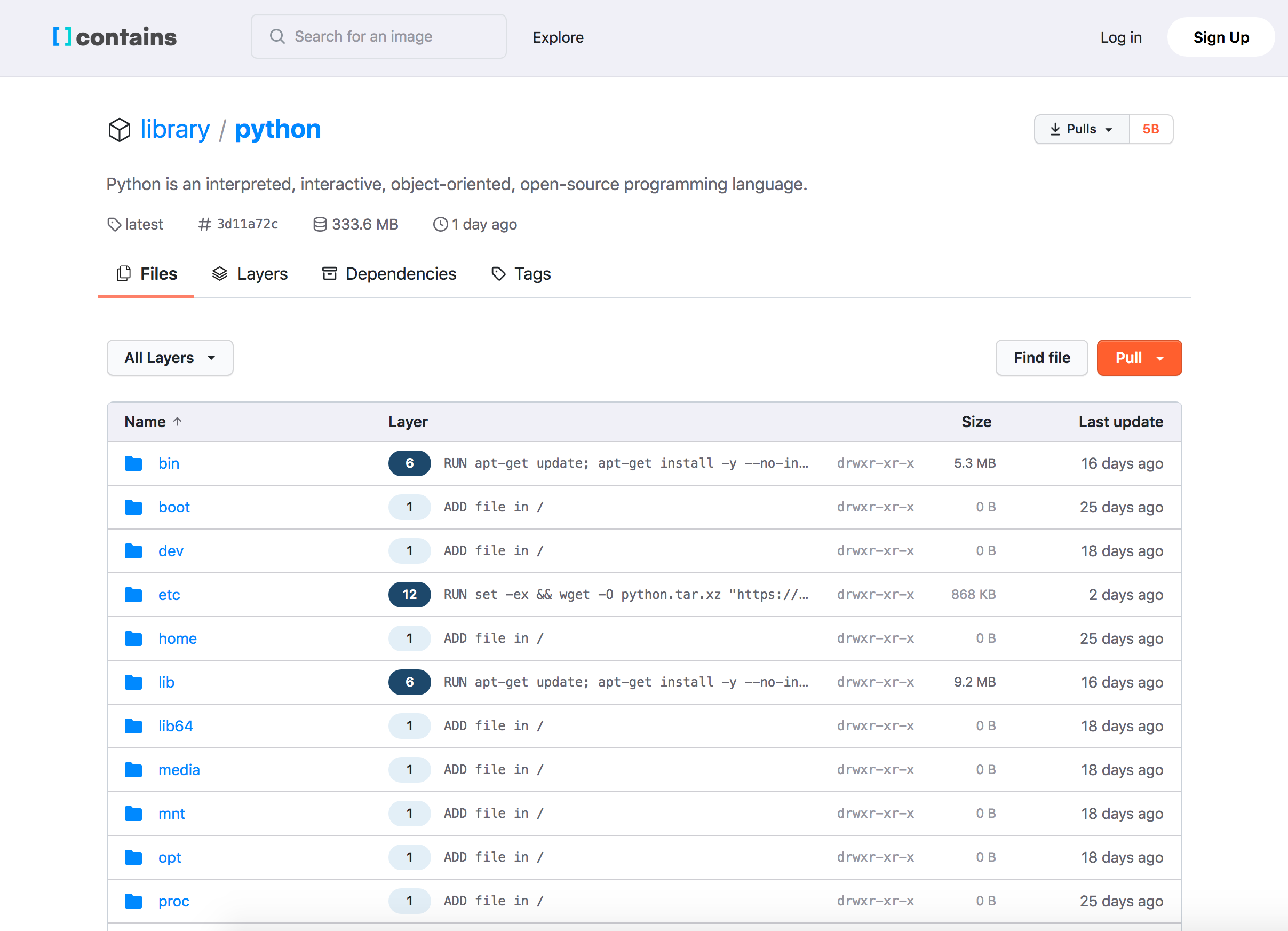Open the Explore link in header
The height and width of the screenshot is (931, 1288).
558,37
